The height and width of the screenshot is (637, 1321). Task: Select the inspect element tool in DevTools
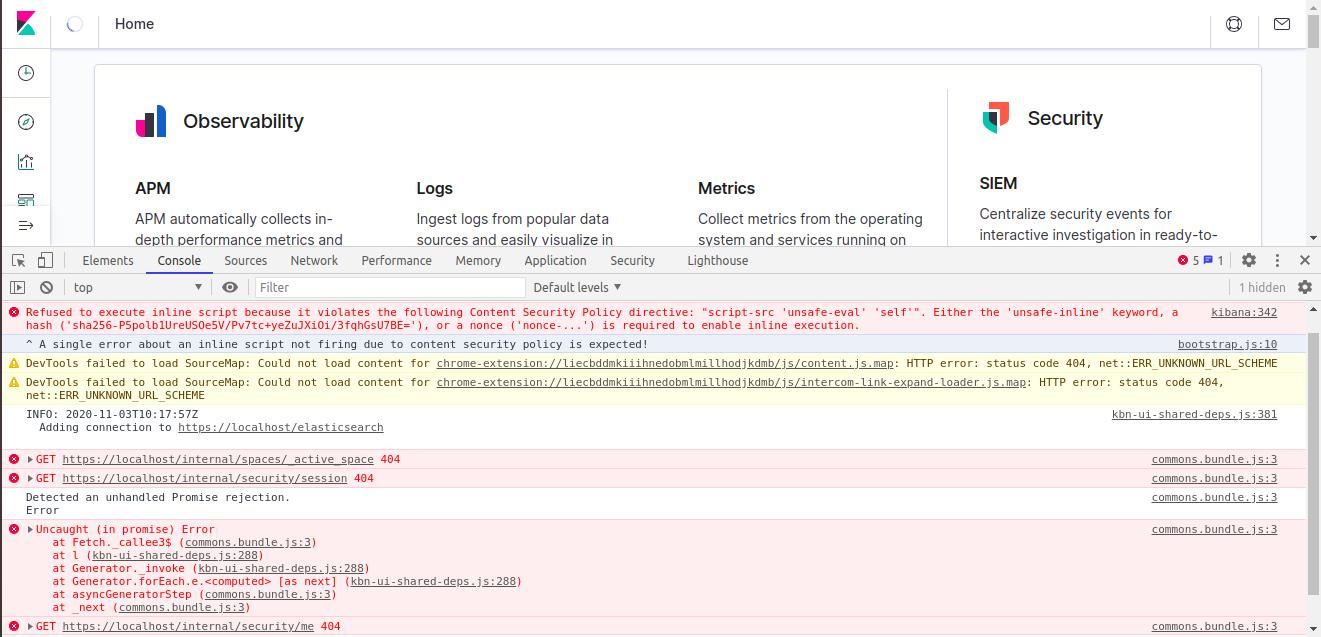coord(16,260)
